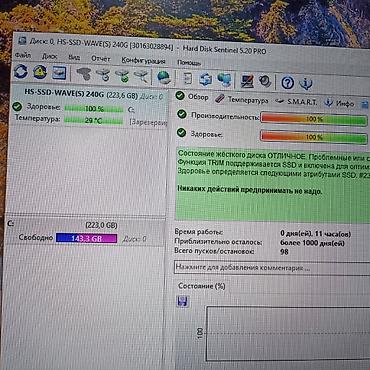
Task: Click the disk with magnifier surface test icon
Action: pos(141,76)
